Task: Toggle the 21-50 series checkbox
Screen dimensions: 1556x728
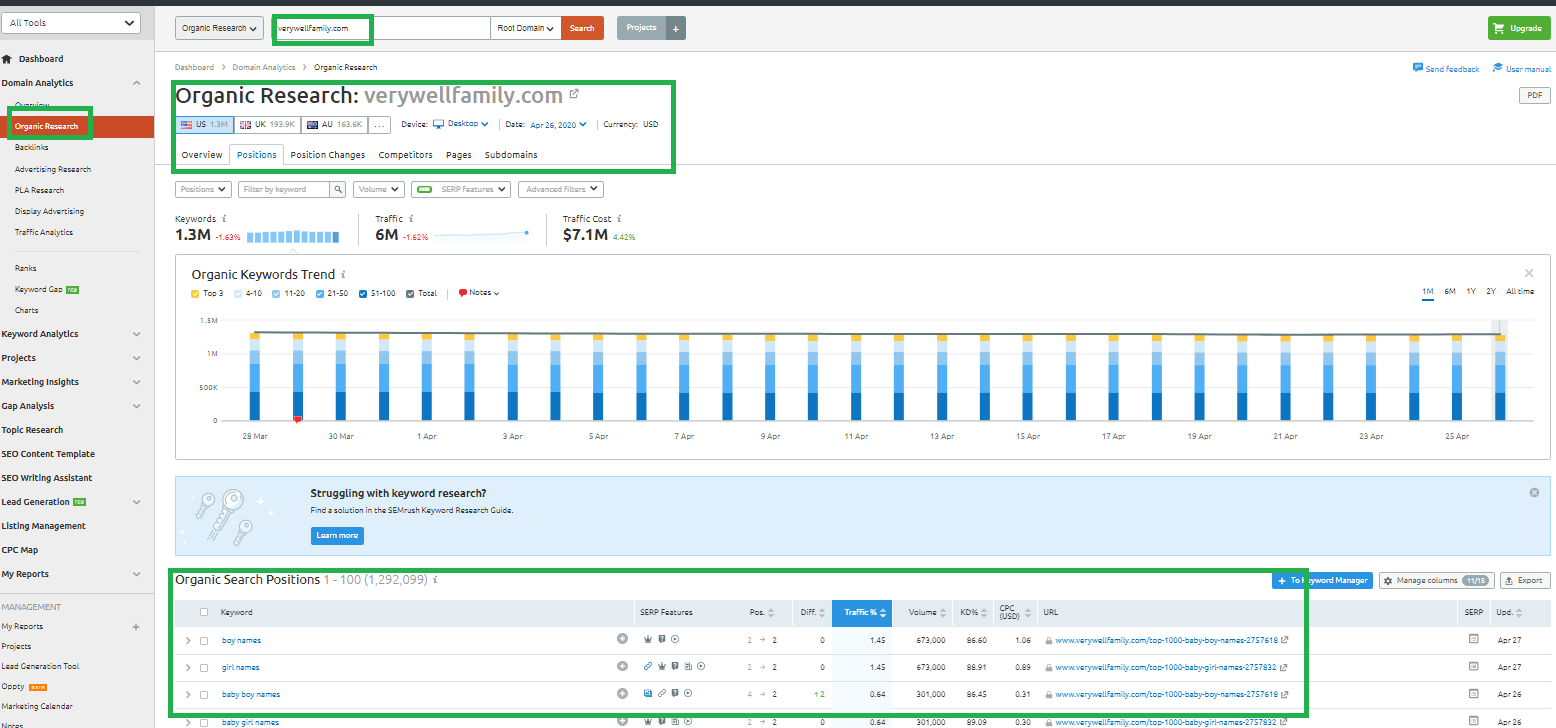Action: click(319, 293)
